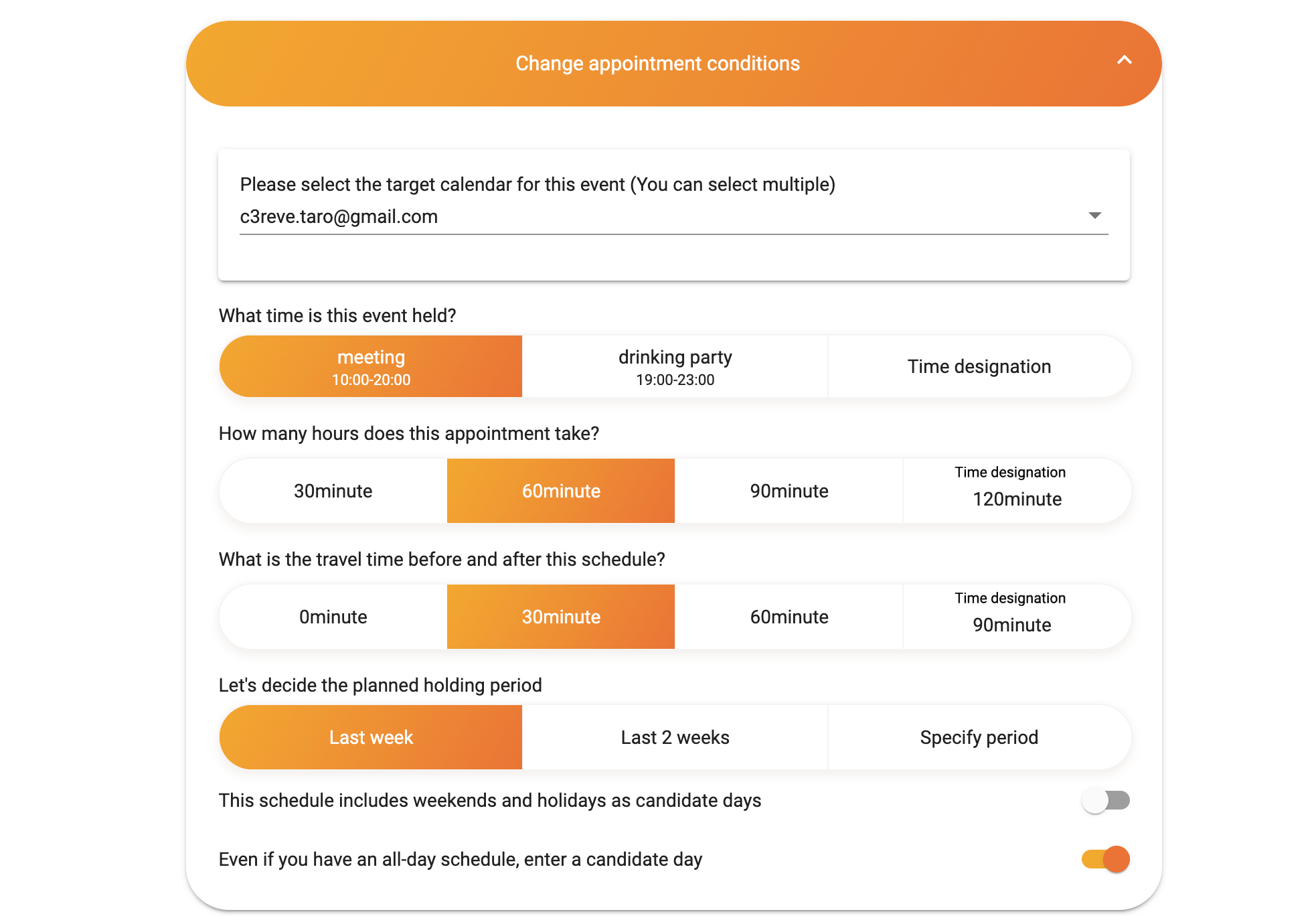Select the Last 2 weeks holding period

(x=675, y=737)
